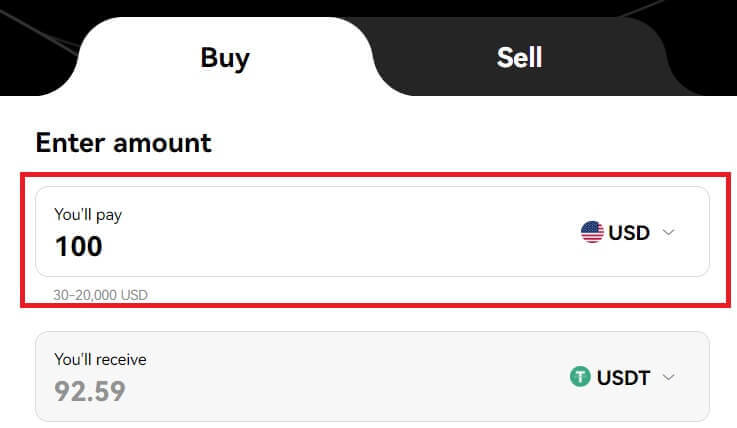Click the "You'll receive" field label
737x428 pixels.
100,359
